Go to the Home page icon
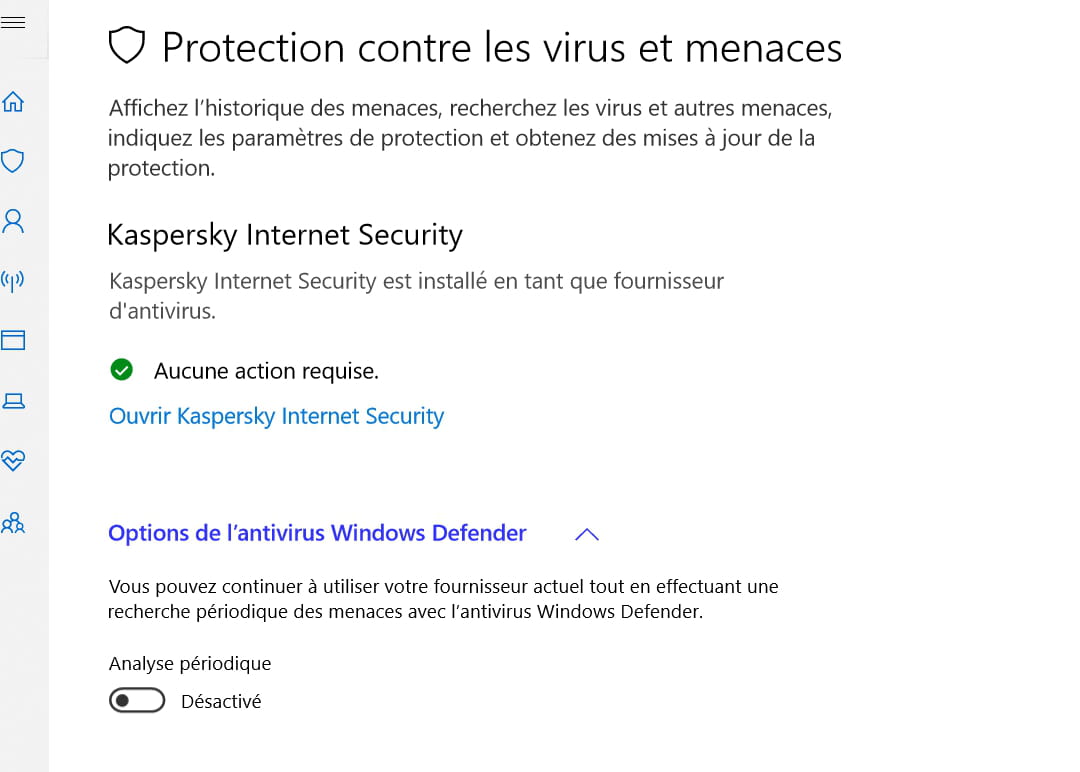 pos(13,102)
